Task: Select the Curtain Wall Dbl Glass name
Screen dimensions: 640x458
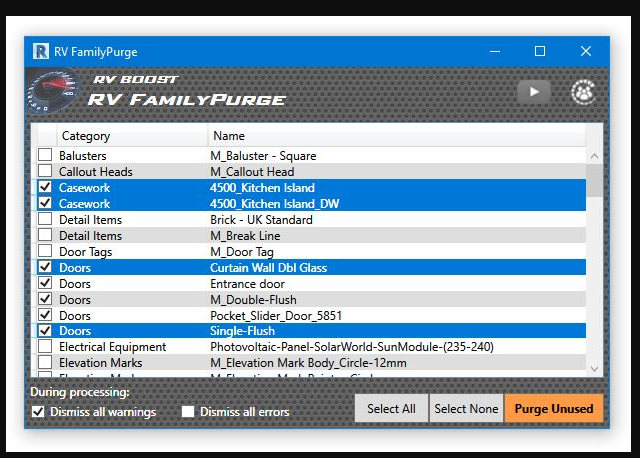Action: tap(269, 268)
